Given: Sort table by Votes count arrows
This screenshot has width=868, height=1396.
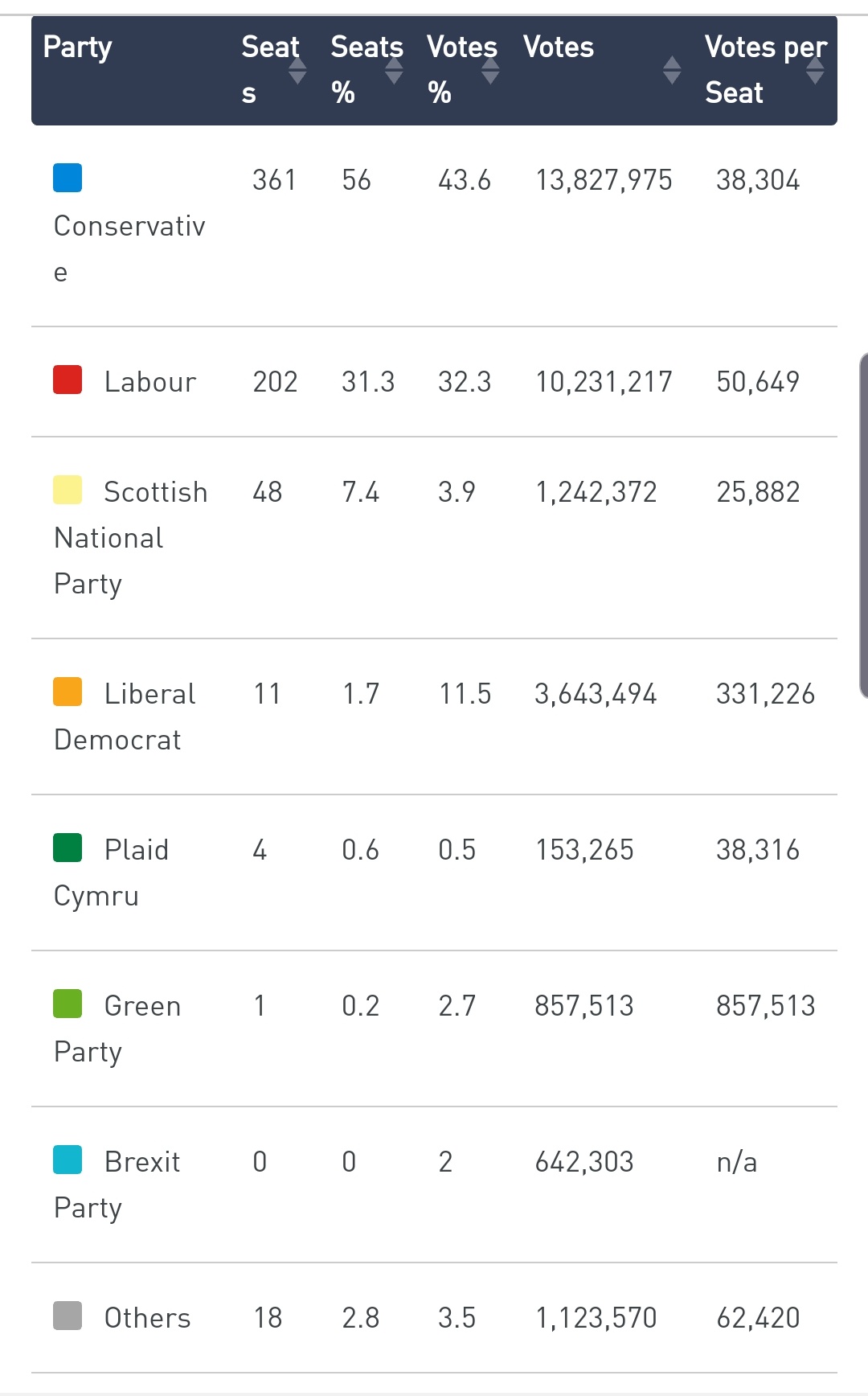Looking at the screenshot, I should pyautogui.click(x=672, y=71).
